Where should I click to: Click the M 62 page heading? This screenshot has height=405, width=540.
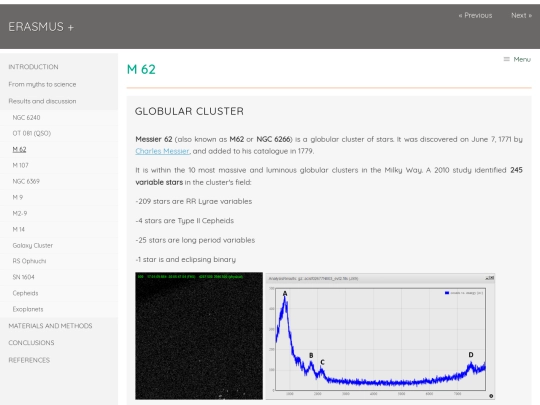141,69
